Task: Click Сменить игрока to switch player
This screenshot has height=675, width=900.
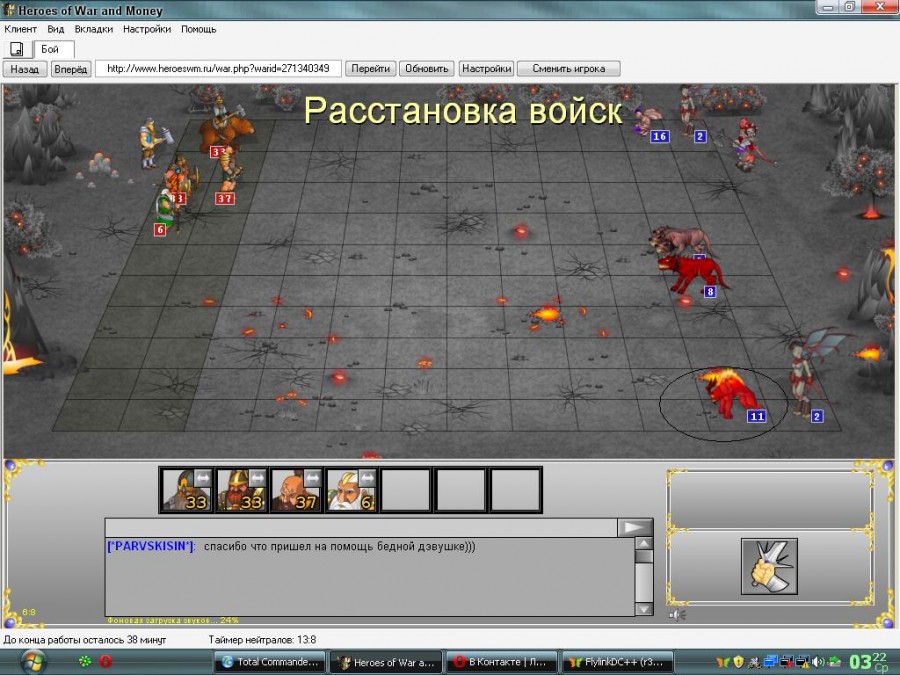Action: [x=569, y=69]
